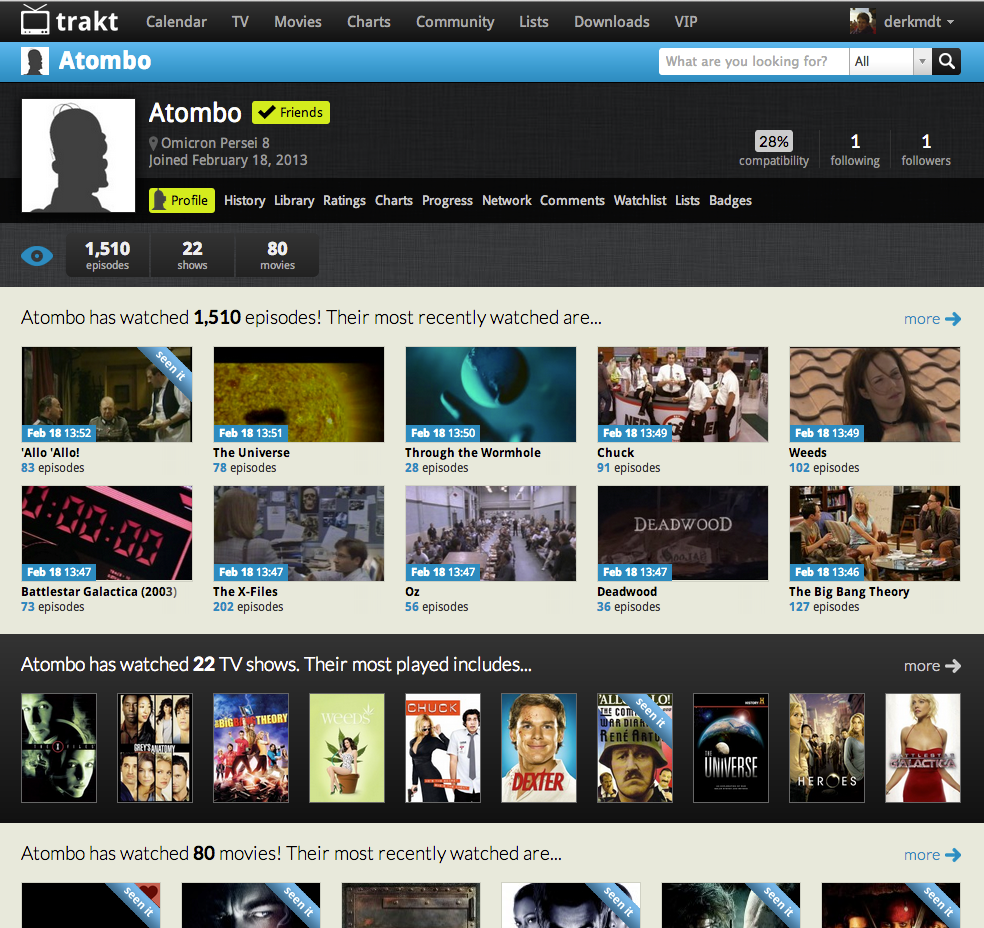The width and height of the screenshot is (984, 928).
Task: Open the Weeds episode thumbnail
Action: pyautogui.click(x=875, y=395)
